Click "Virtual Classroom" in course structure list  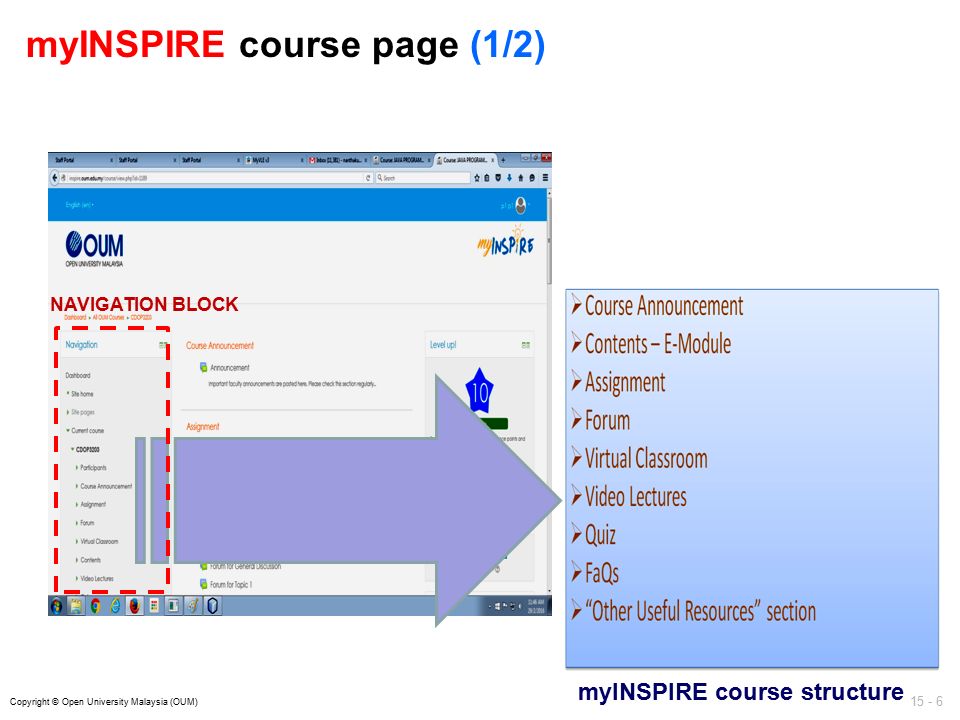click(x=646, y=459)
